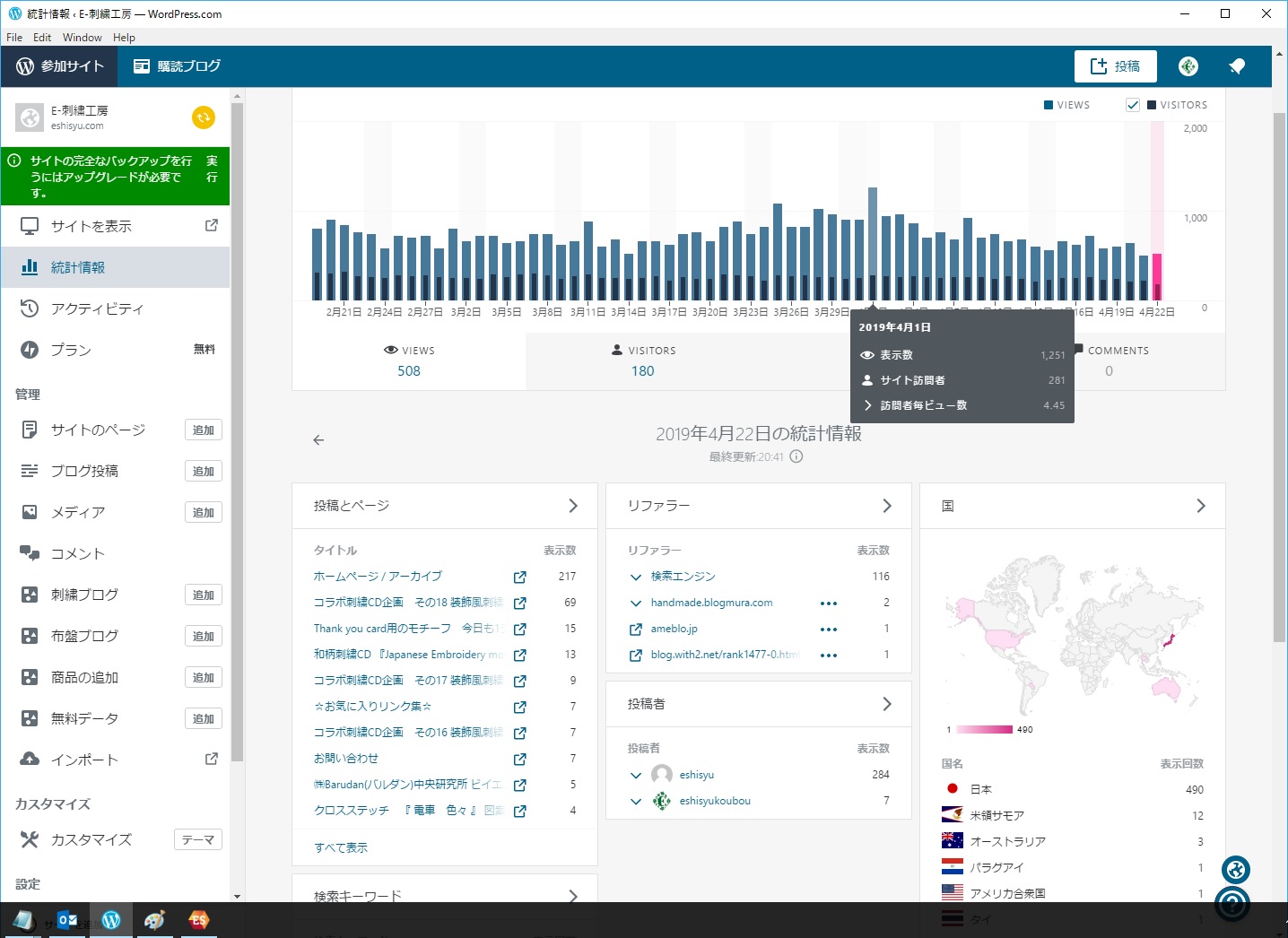Select the VISITORS stat tab

click(642, 361)
